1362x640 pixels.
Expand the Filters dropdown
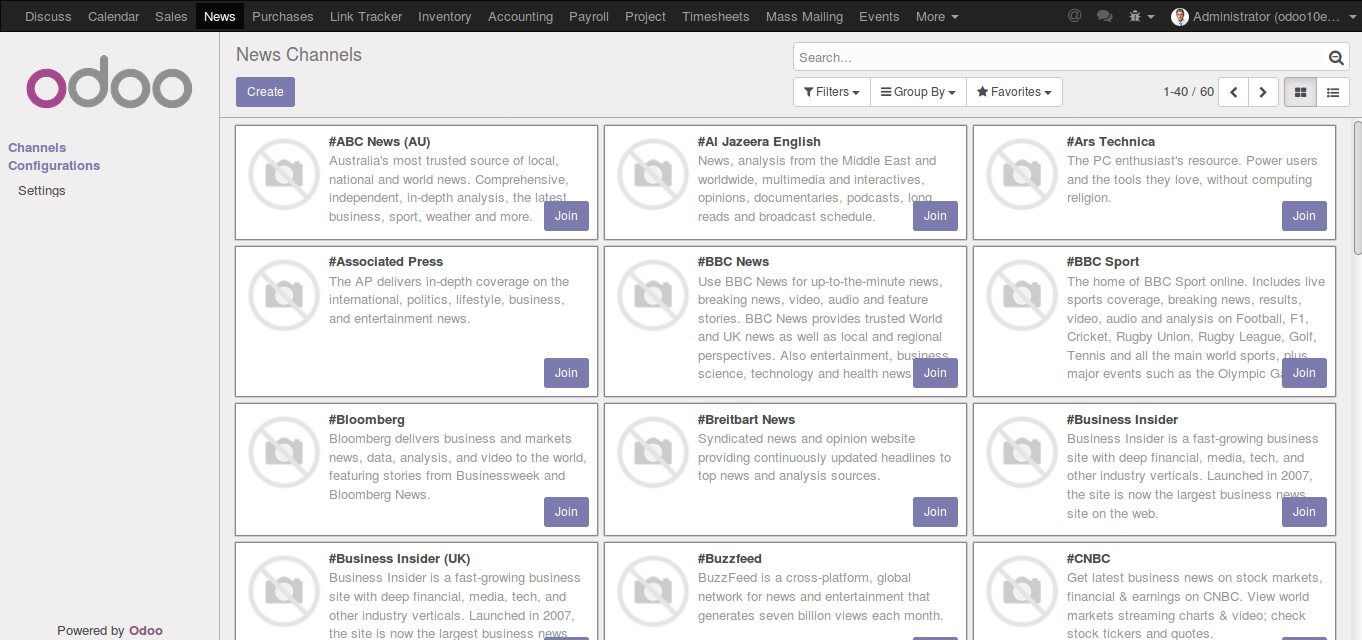[832, 92]
